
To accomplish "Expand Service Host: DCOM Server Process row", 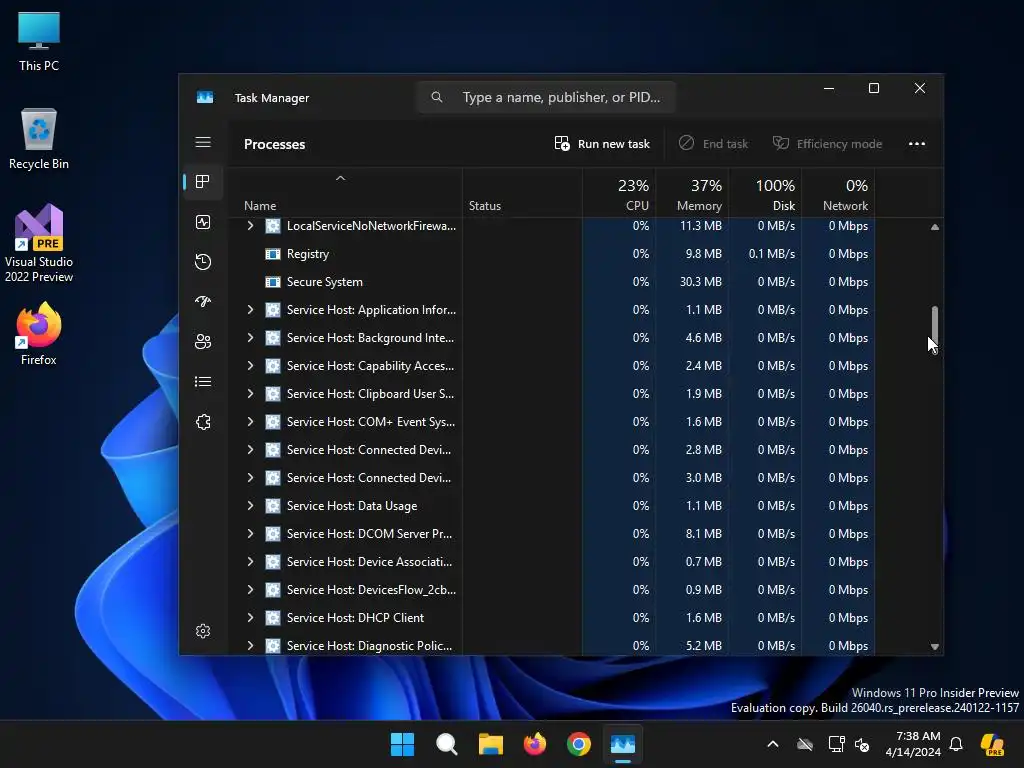I will [x=250, y=534].
